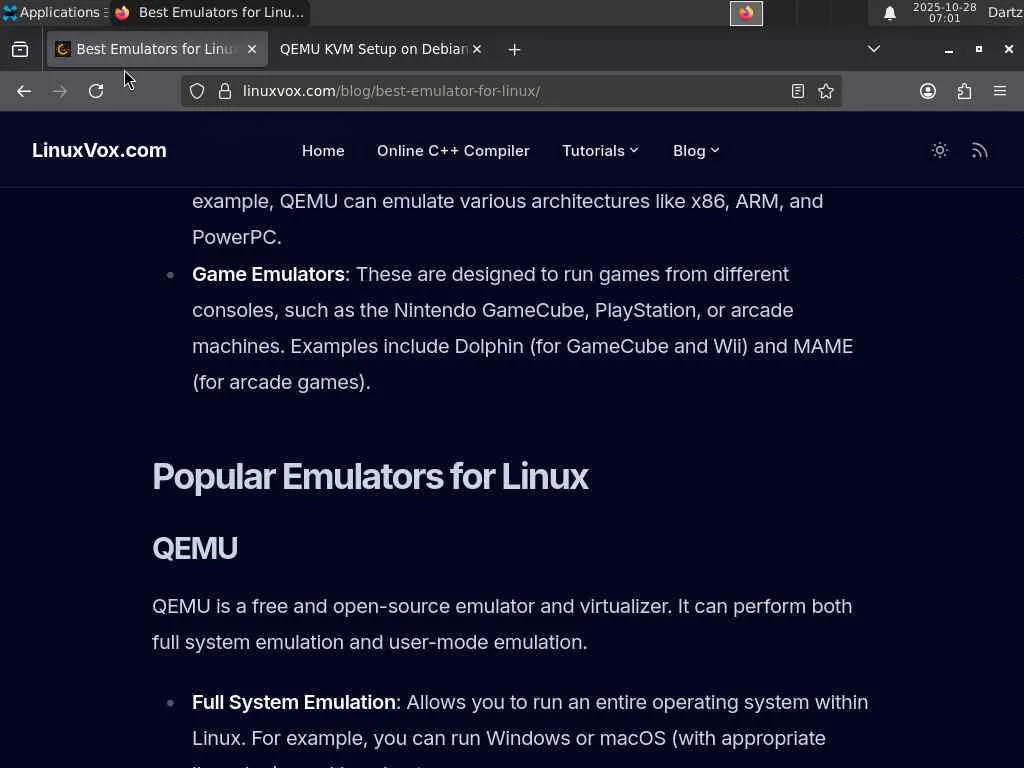Close the Best Emulators for Linux tab

click(x=251, y=49)
